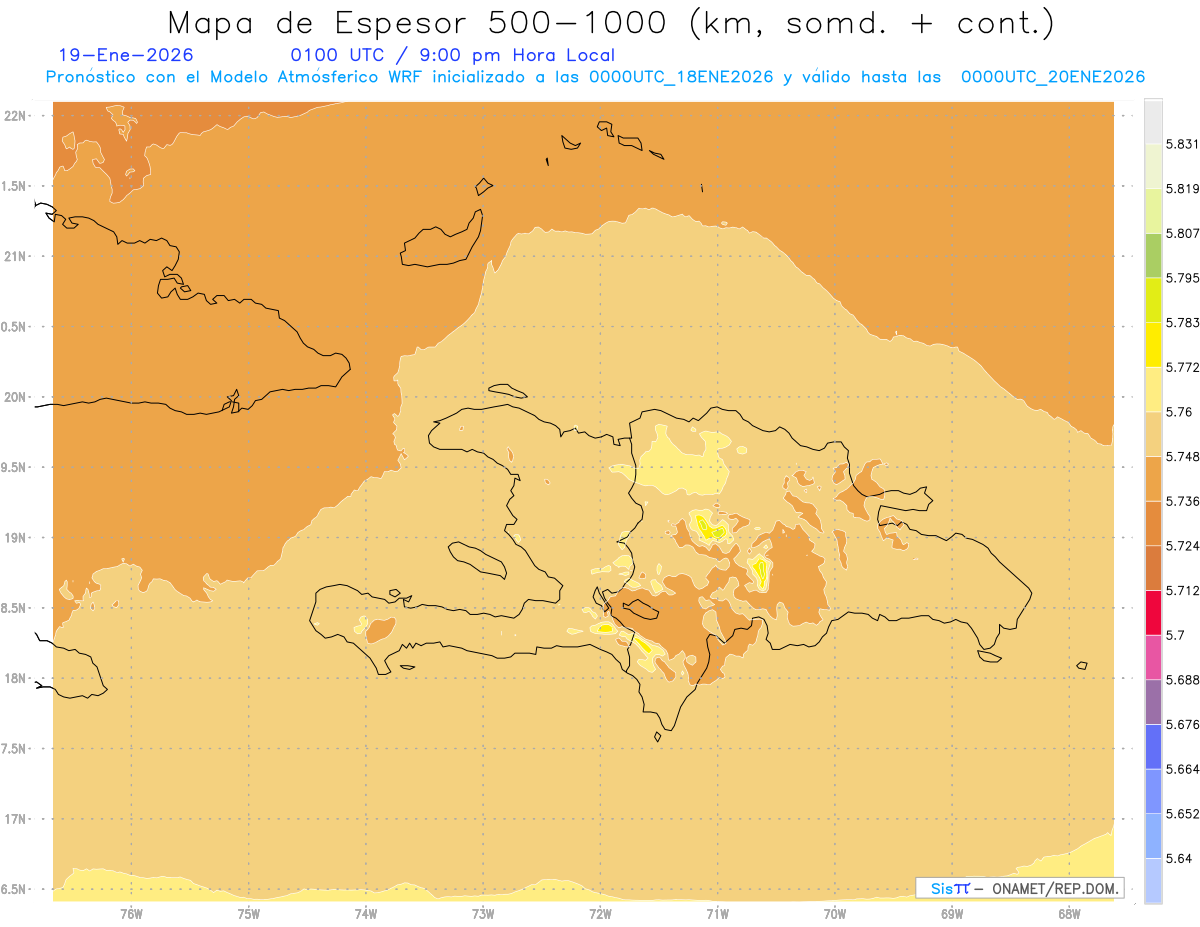Click the '75W' longitude label
This screenshot has height=927, width=1200.
(248, 913)
